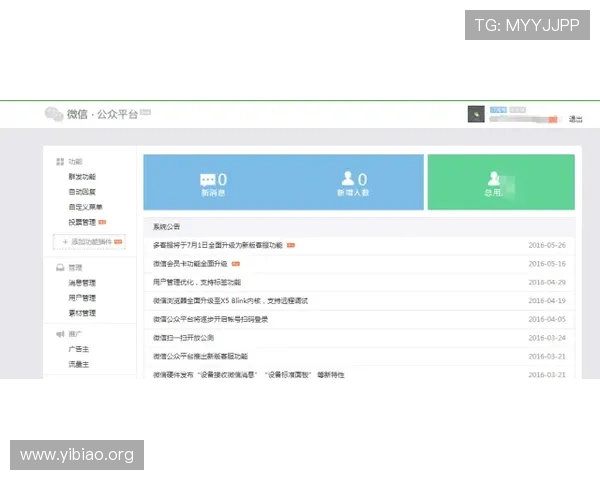Open announcement 微信公众平台将逐步开启帐号扫码登录
The image size is (600, 480).
coord(210,319)
